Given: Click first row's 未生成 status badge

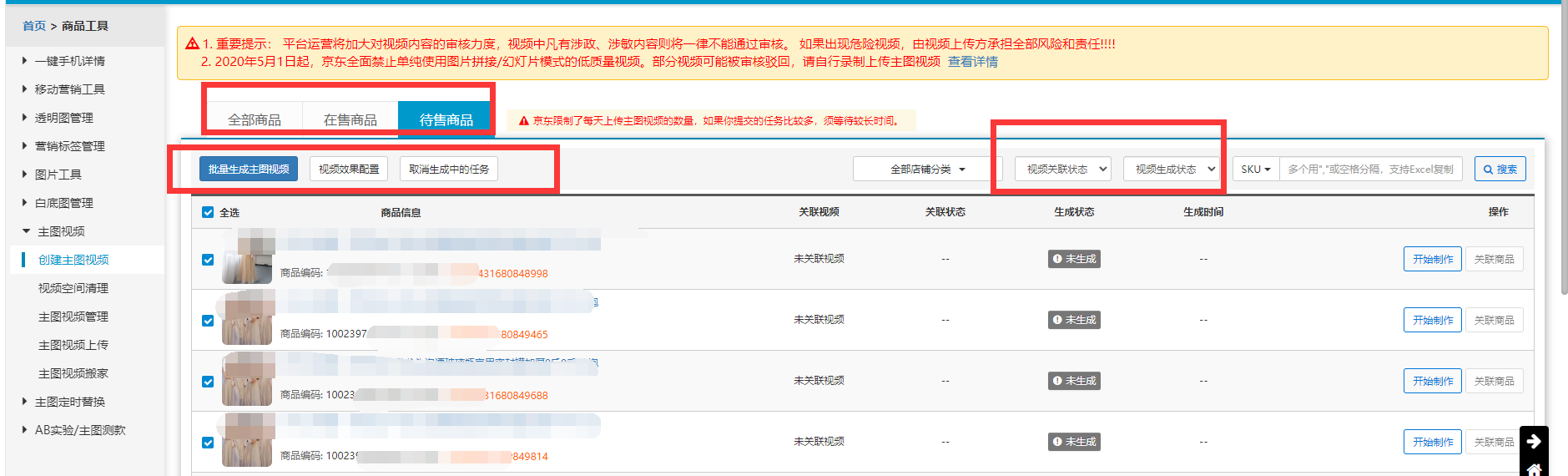Looking at the screenshot, I should point(1074,259).
